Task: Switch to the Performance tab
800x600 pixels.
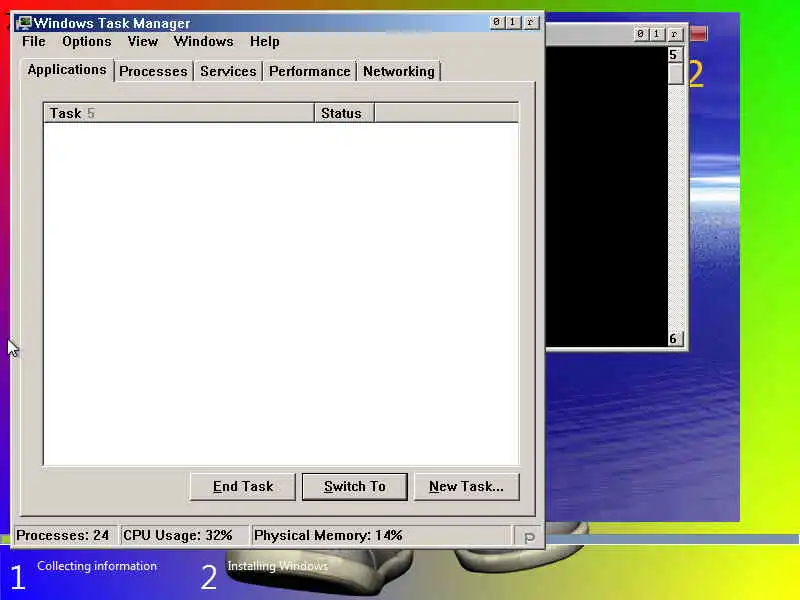Action: coord(310,71)
